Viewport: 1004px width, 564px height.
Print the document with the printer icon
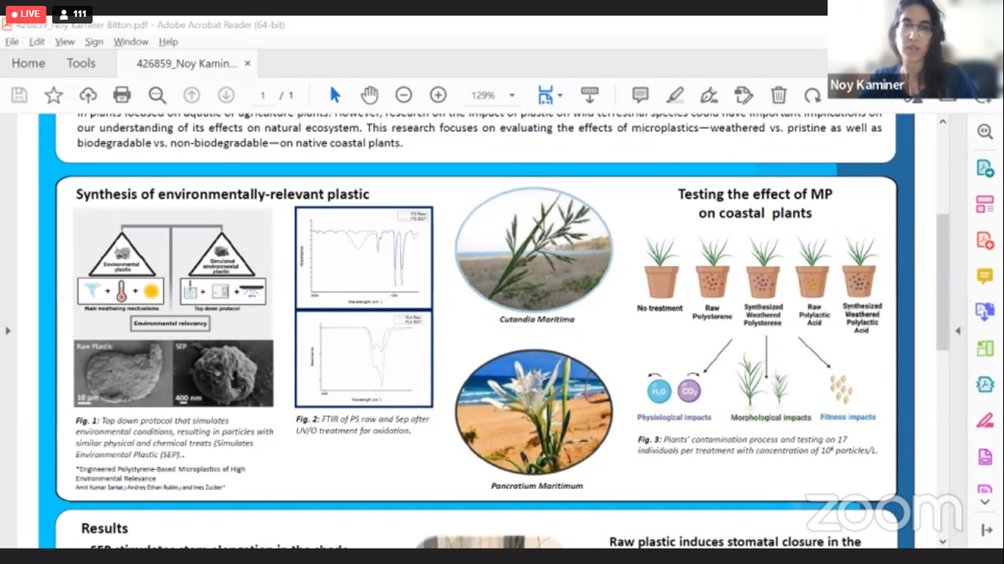pyautogui.click(x=122, y=95)
